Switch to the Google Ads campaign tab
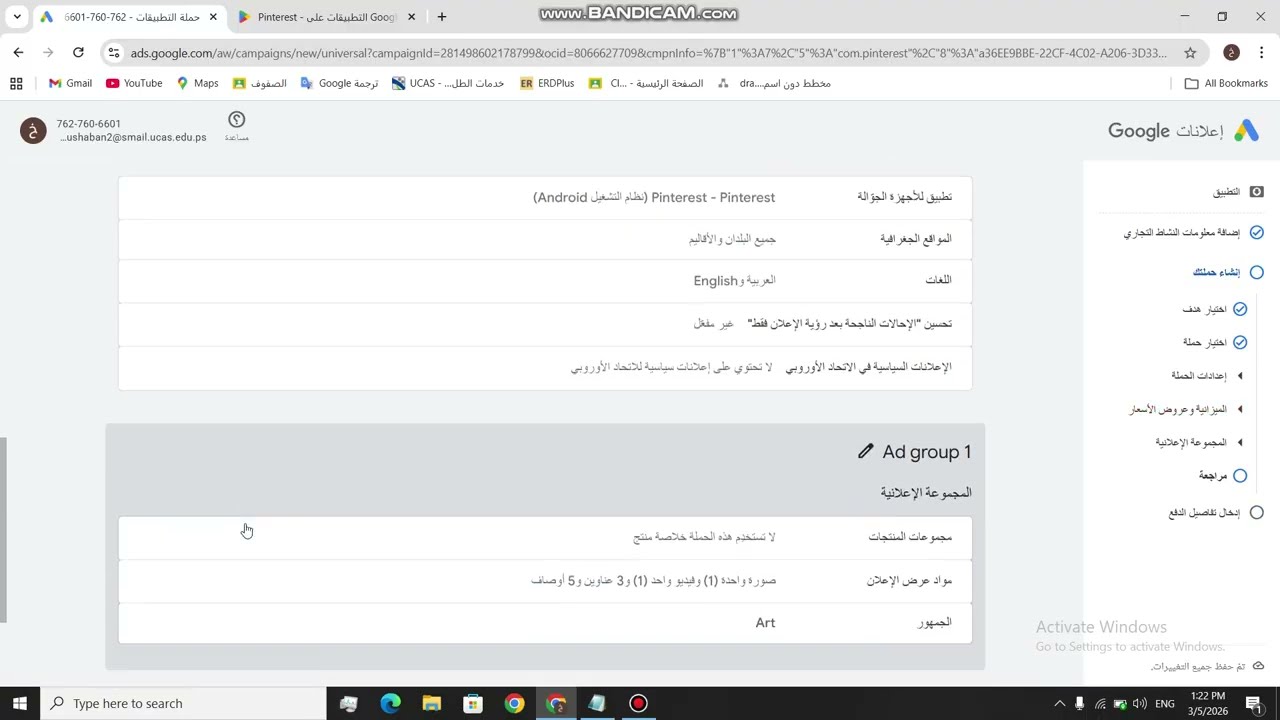Screen dimensions: 1280x720 coord(129,17)
